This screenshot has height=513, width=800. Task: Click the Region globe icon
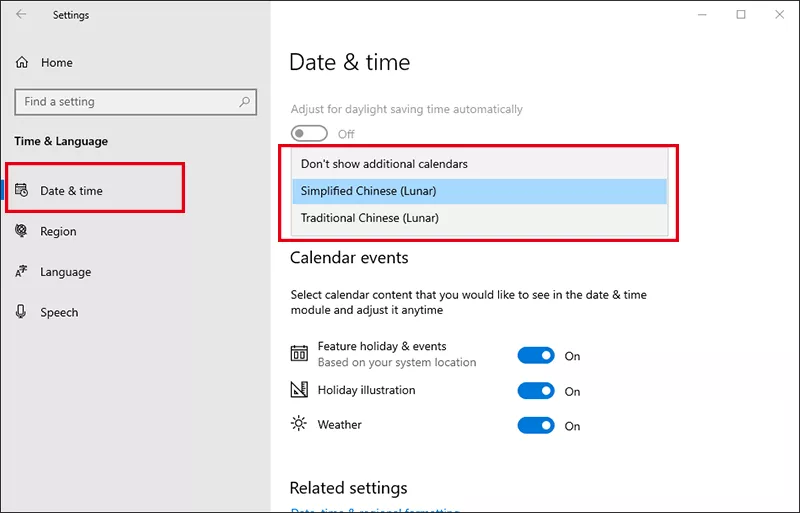coord(22,231)
